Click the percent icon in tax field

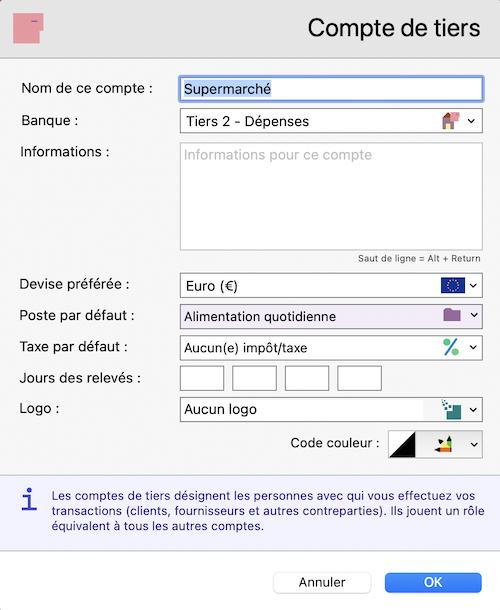coord(451,347)
